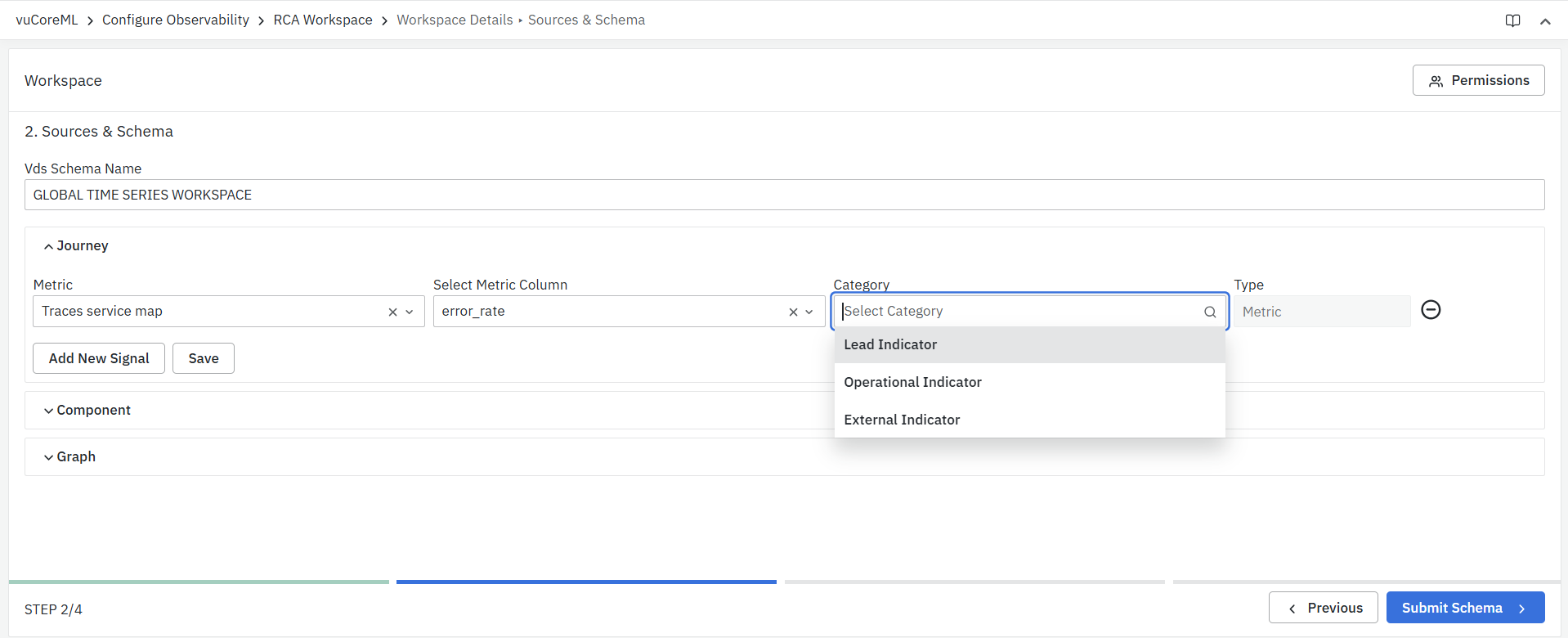The width and height of the screenshot is (1568, 638).
Task: Edit the Vds Schema Name field
Action: pos(783,195)
